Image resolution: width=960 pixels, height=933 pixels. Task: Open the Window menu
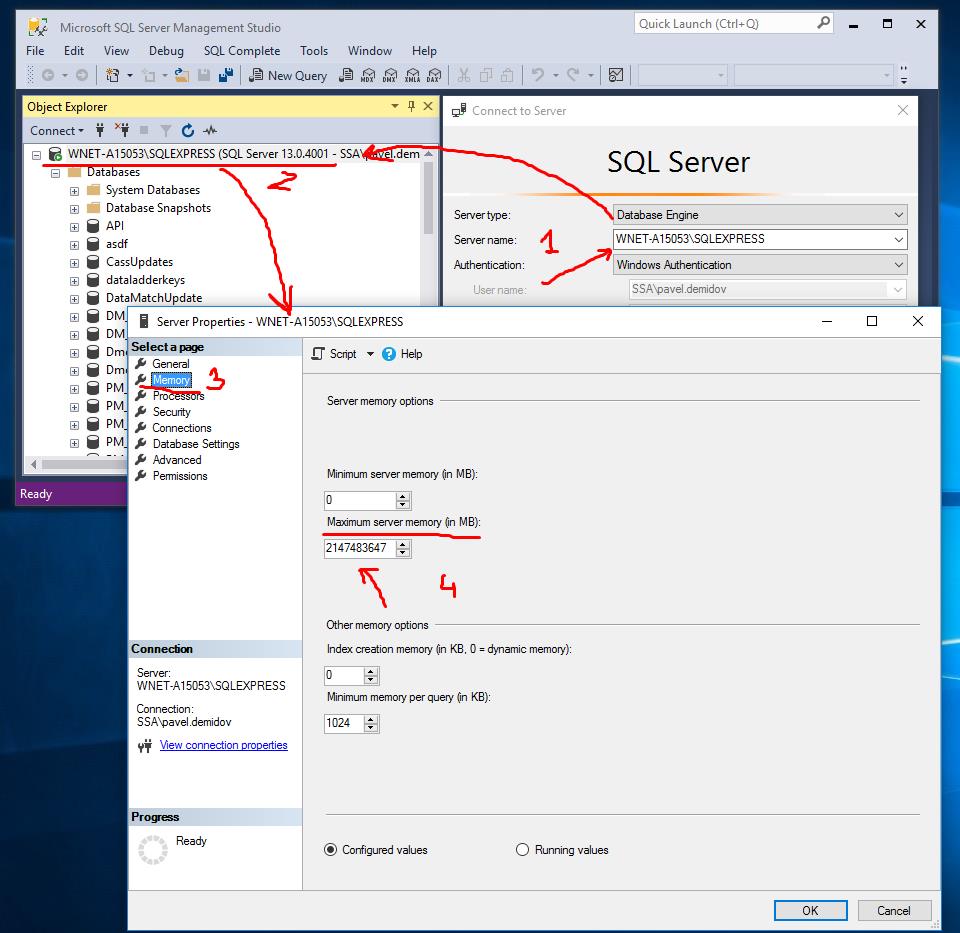[x=370, y=51]
